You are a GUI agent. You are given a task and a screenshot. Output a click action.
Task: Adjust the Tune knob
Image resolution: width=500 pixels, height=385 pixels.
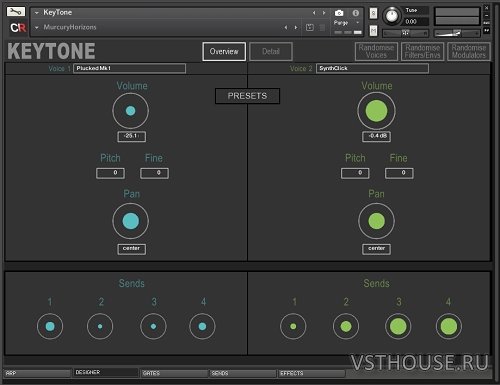click(x=392, y=16)
